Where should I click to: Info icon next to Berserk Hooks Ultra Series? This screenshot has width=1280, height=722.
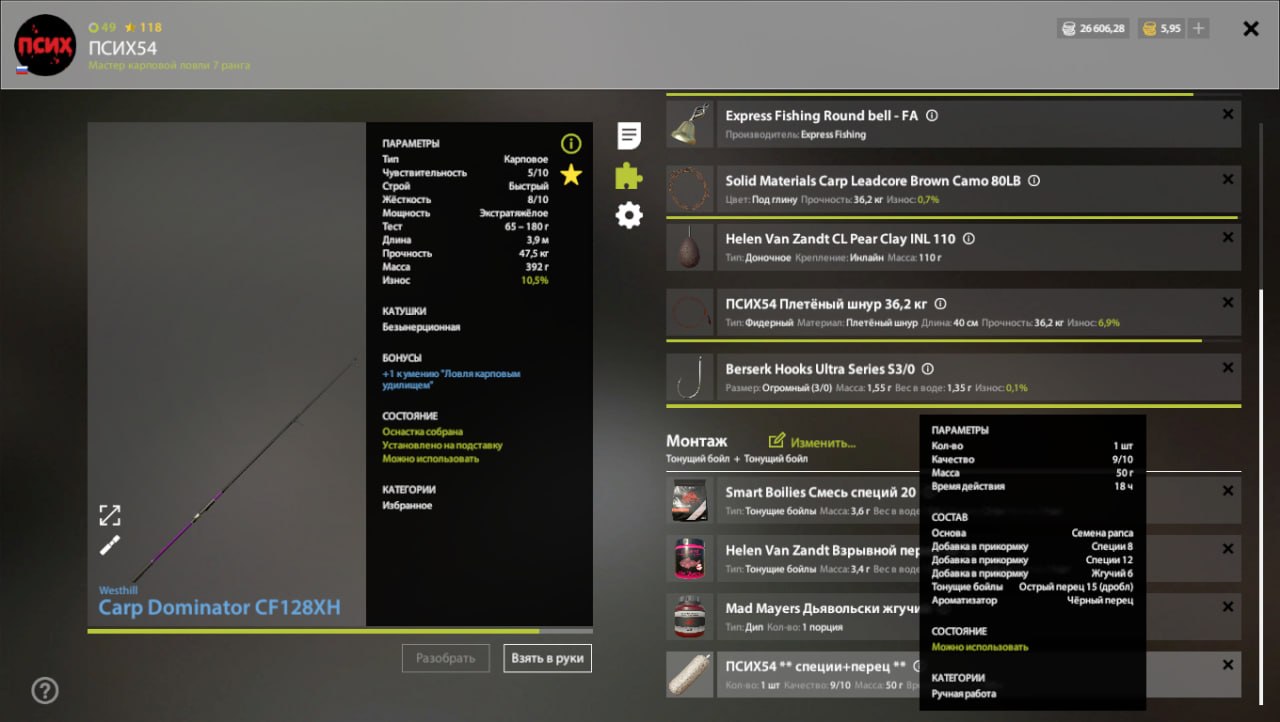point(927,369)
